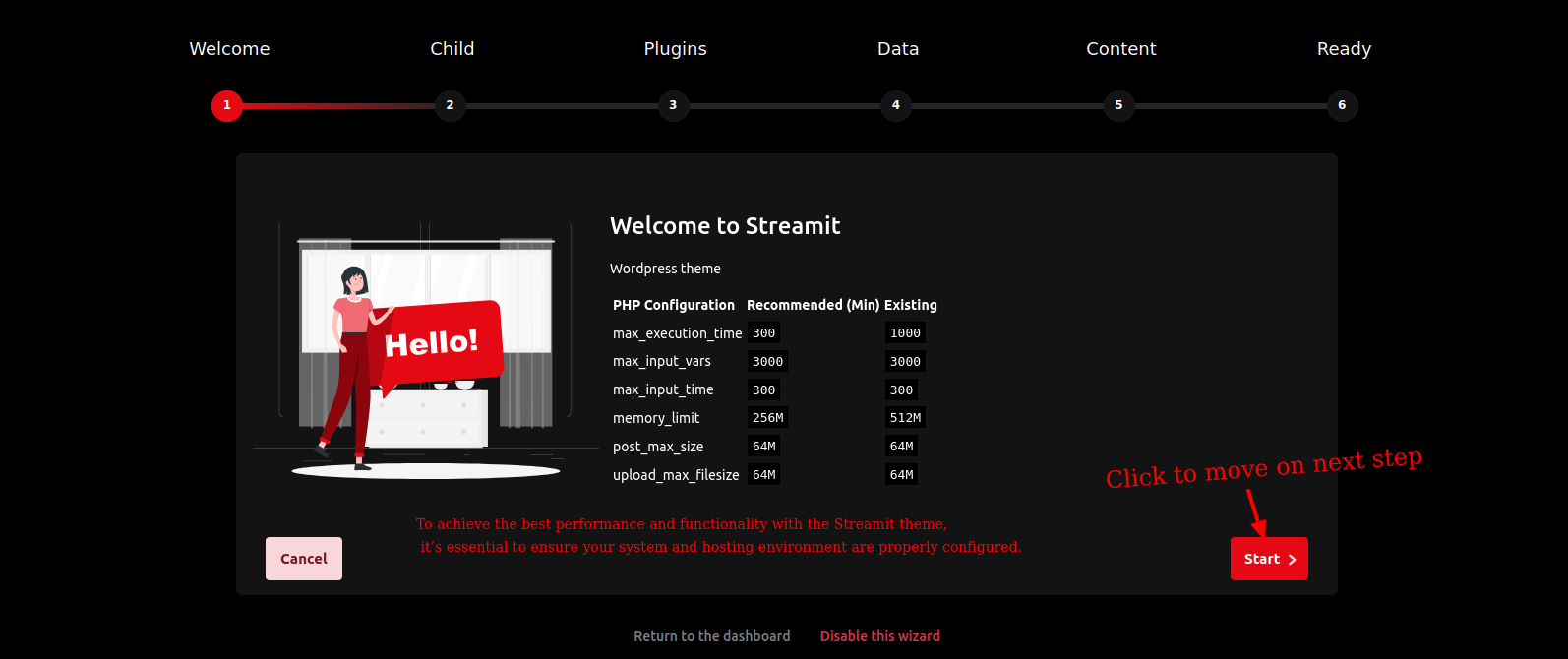Click step circle number 2
Viewport: 1568px width, 659px height.
pos(451,105)
